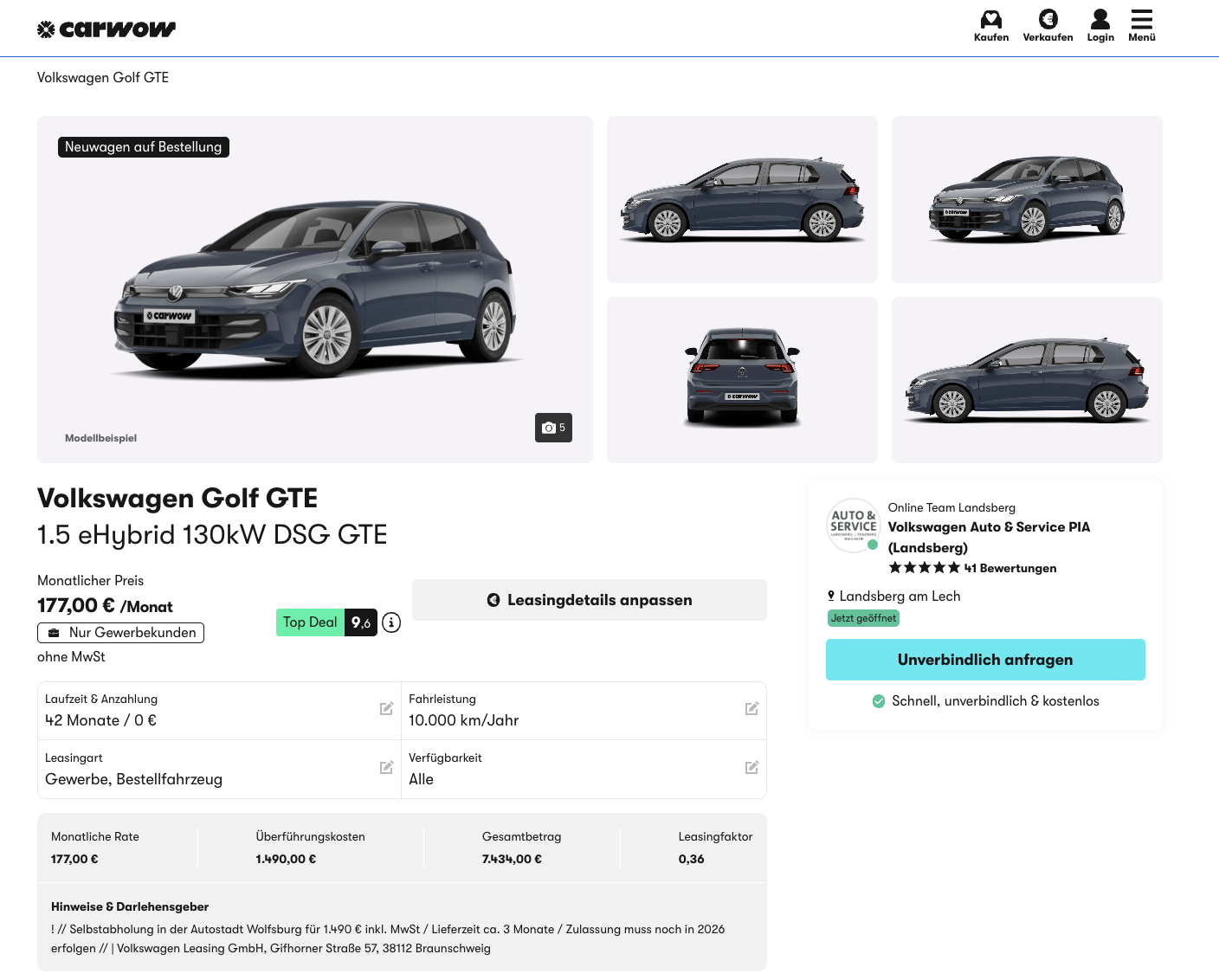Edit Laufzeit & Anzahlung setting
This screenshot has width=1219, height=980.
pyautogui.click(x=386, y=709)
